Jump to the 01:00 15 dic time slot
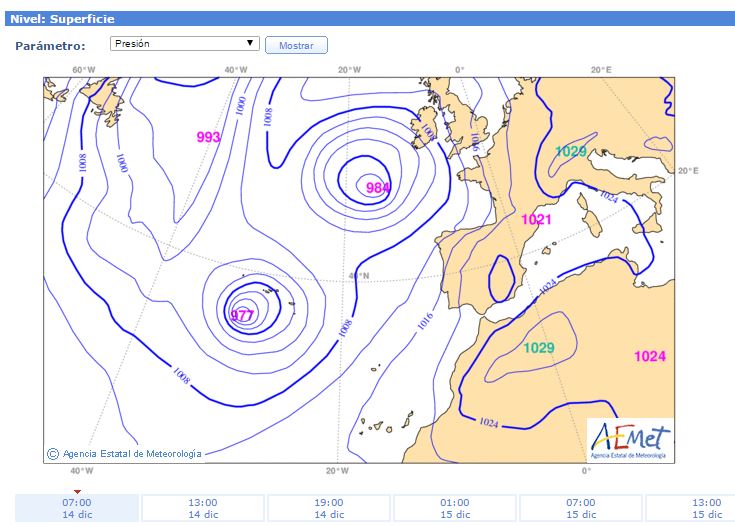The width and height of the screenshot is (735, 525). tap(455, 508)
